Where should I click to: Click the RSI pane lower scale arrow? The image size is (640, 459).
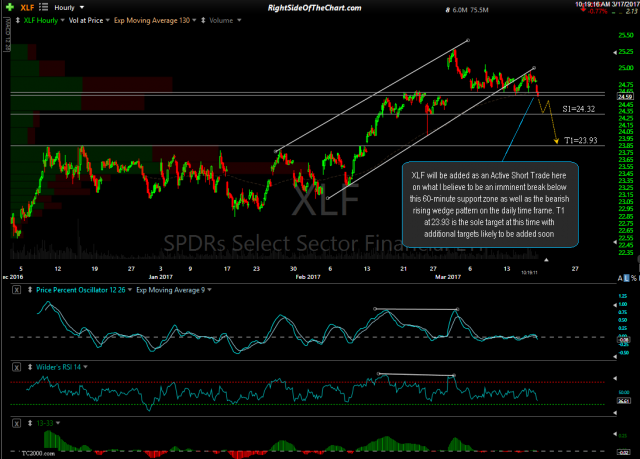click(x=615, y=413)
